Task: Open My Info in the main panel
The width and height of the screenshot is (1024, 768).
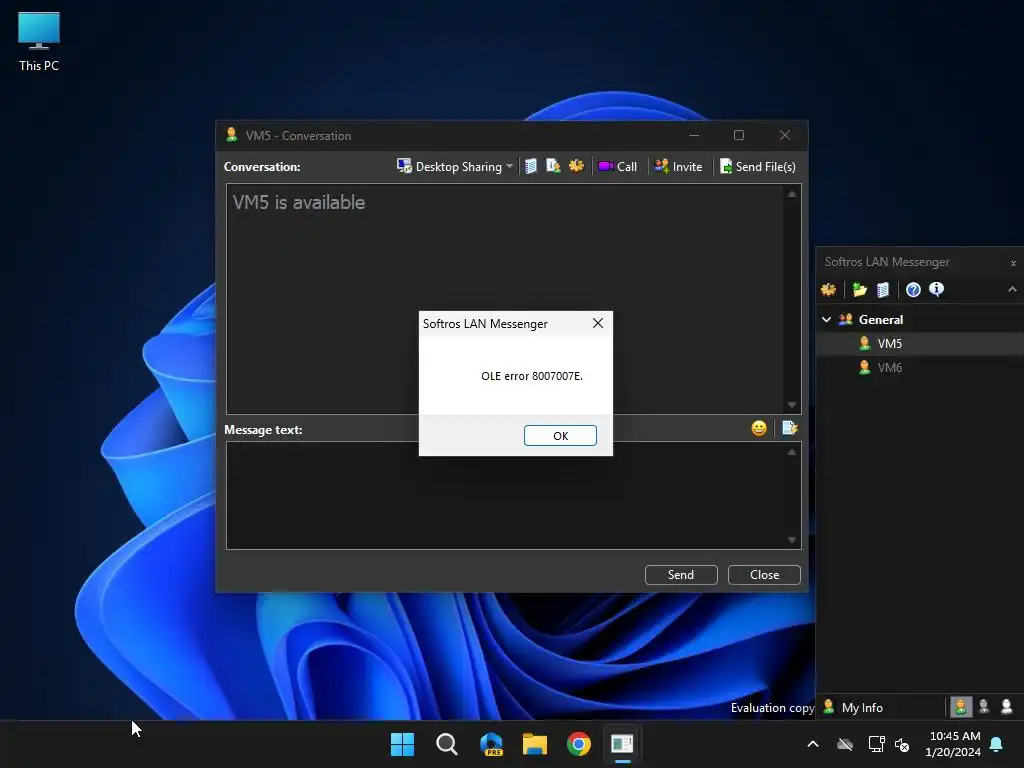Action: pyautogui.click(x=854, y=707)
